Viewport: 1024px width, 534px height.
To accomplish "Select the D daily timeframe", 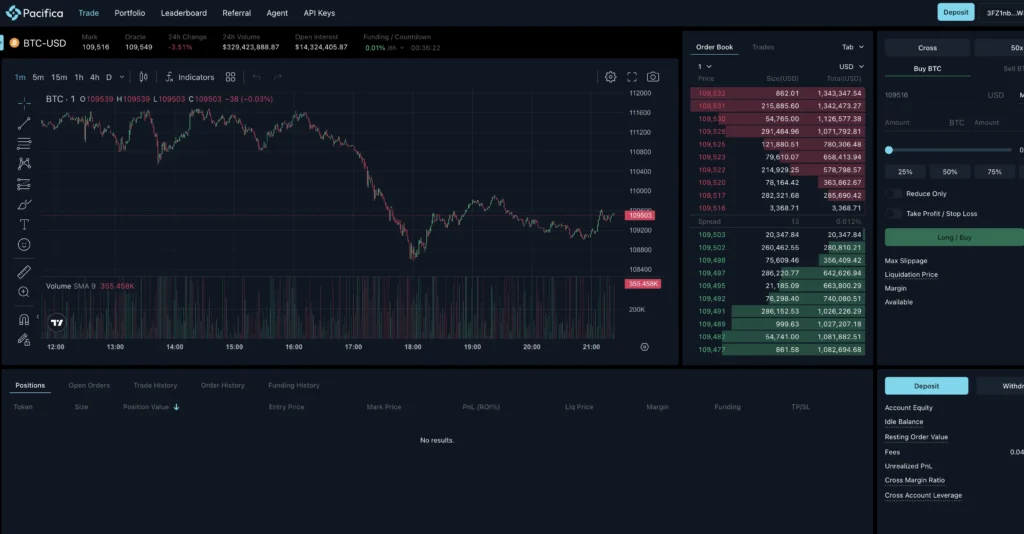I will (109, 77).
